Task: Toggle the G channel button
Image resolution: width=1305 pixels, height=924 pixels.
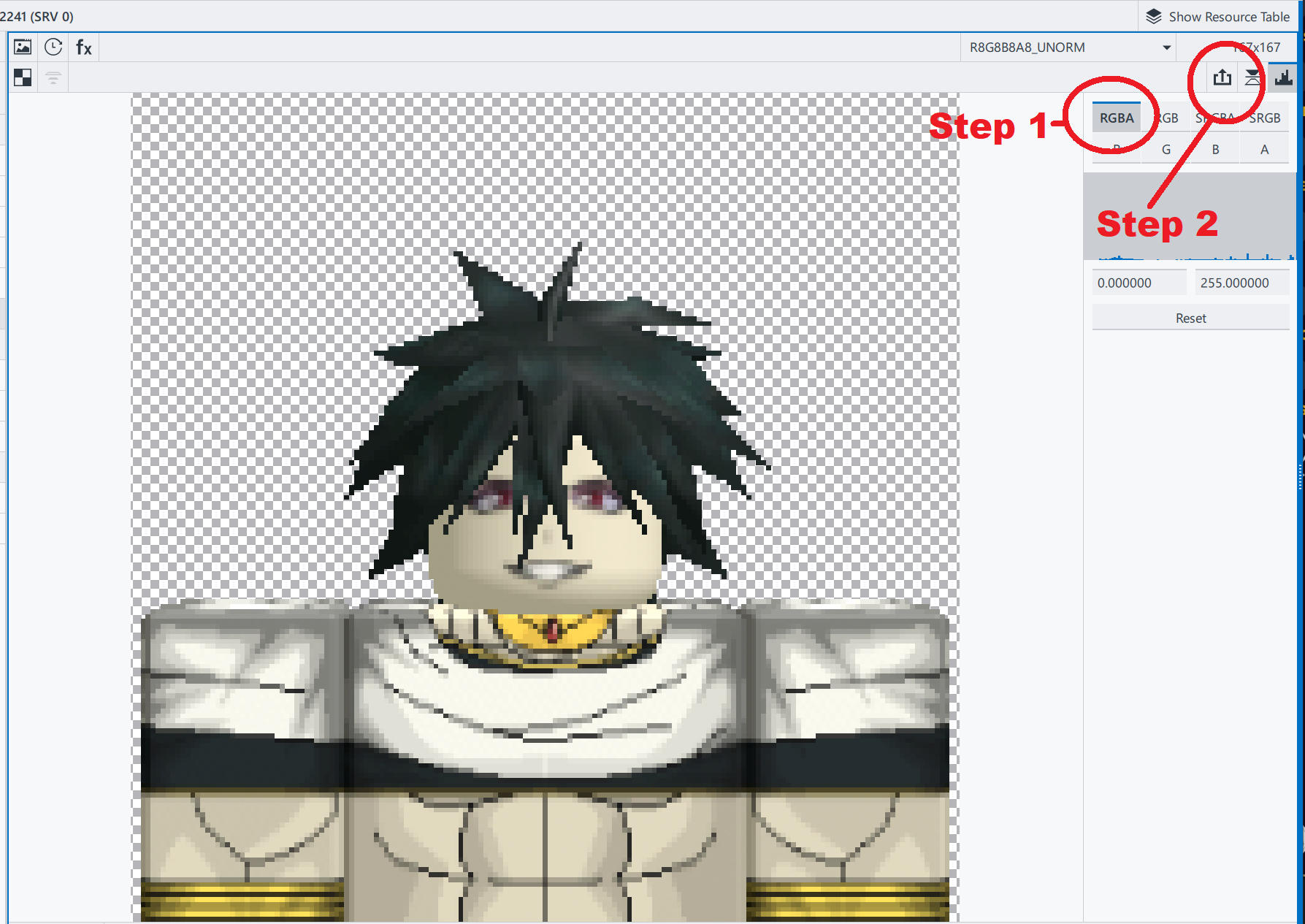Action: coord(1166,149)
